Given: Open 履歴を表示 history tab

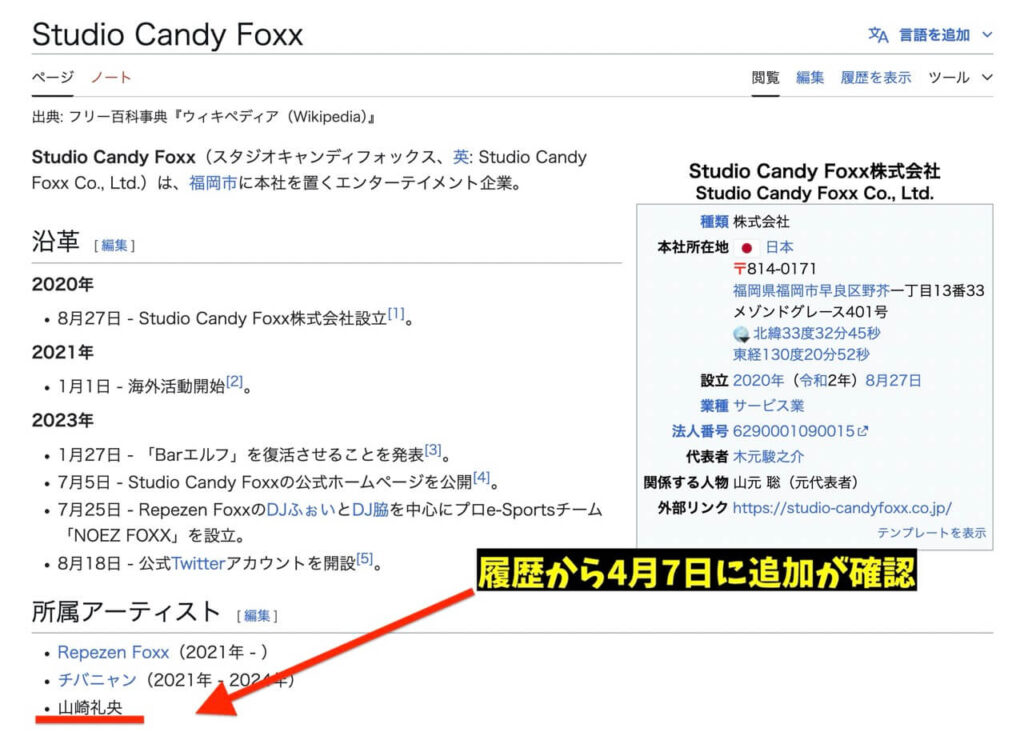Looking at the screenshot, I should [x=876, y=78].
